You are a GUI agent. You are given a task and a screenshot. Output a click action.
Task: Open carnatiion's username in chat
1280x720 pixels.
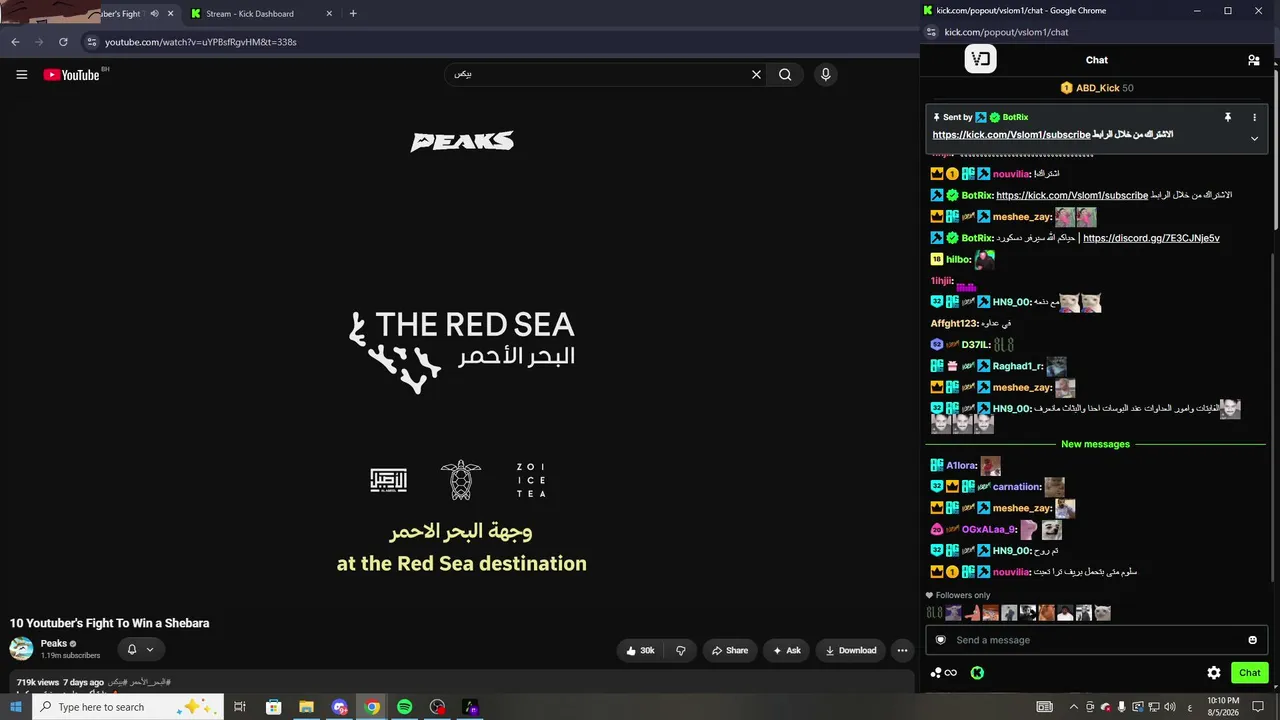pos(1016,487)
